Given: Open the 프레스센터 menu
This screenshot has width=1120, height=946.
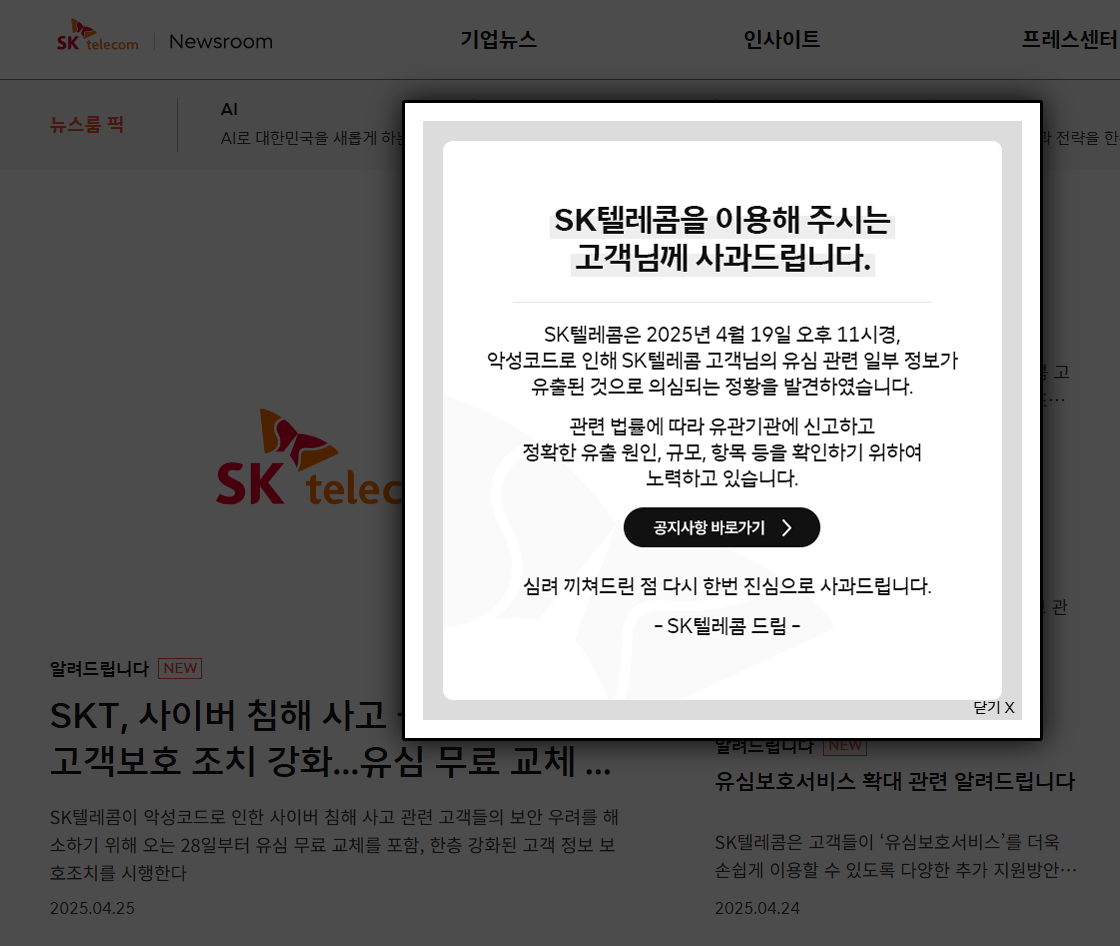Looking at the screenshot, I should [1069, 39].
